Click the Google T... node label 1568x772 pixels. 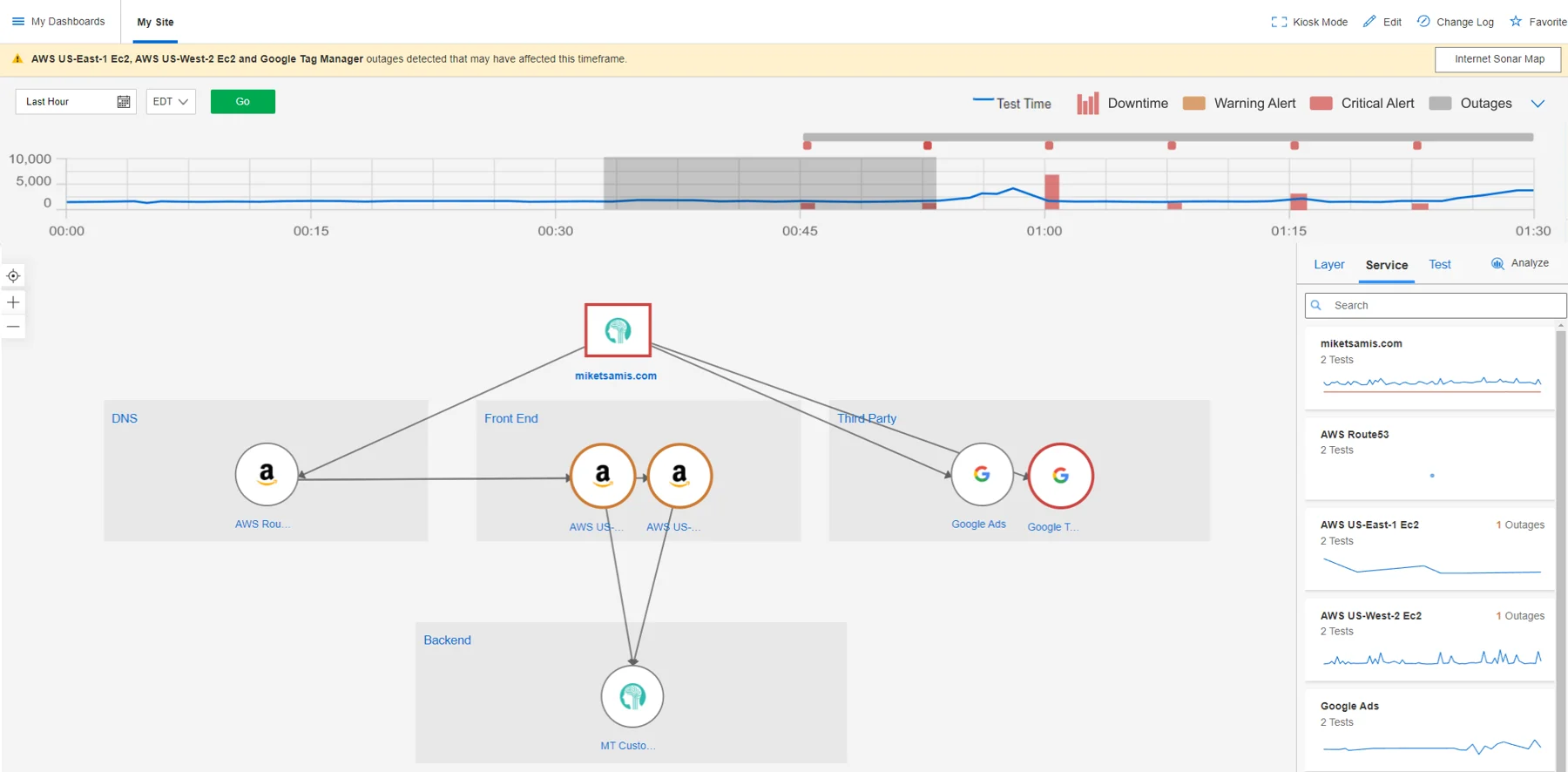[x=1053, y=527]
